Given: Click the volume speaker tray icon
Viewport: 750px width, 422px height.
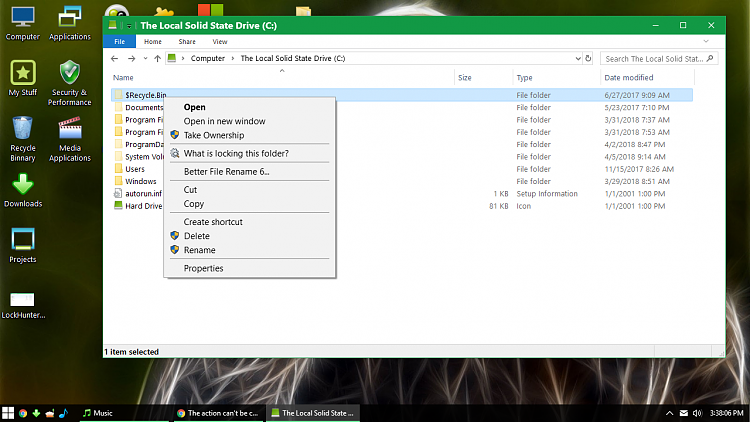Looking at the screenshot, I should pyautogui.click(x=697, y=413).
